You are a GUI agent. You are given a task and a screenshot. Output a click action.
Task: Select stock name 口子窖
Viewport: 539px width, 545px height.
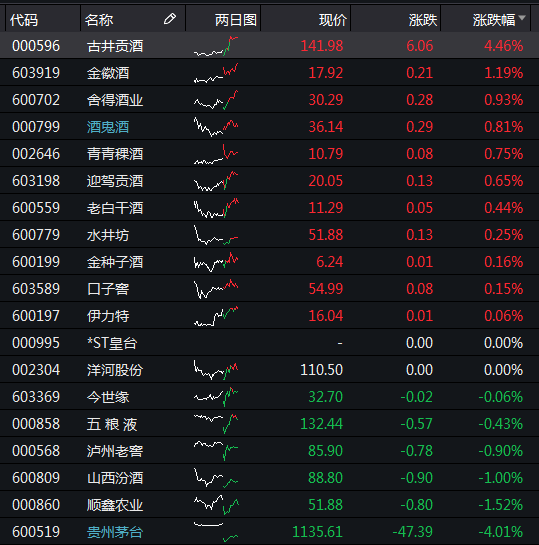point(108,289)
